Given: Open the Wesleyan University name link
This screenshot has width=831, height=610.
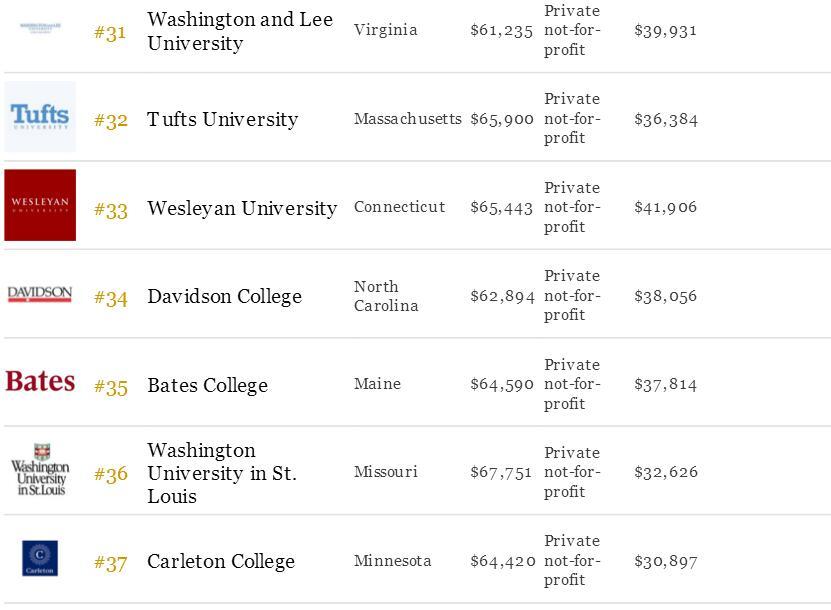Looking at the screenshot, I should pos(242,208).
